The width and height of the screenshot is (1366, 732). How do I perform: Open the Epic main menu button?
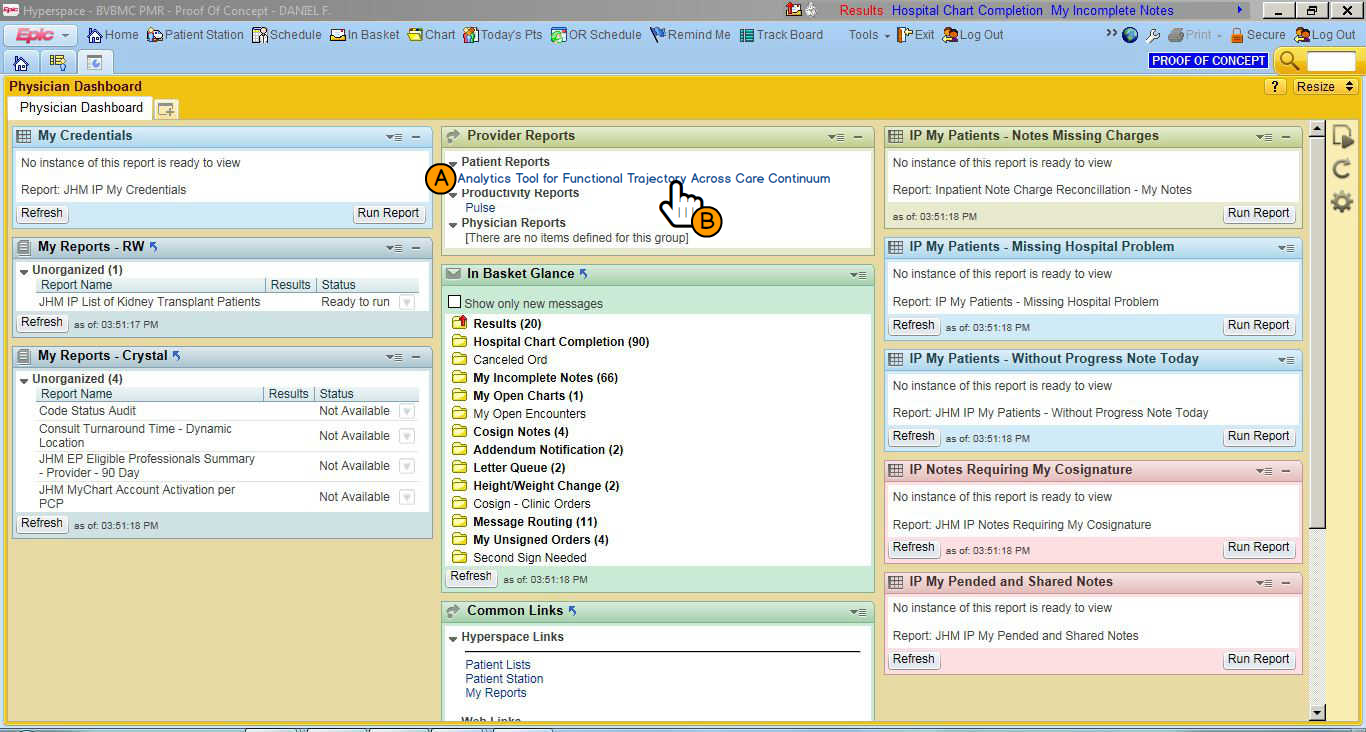41,35
